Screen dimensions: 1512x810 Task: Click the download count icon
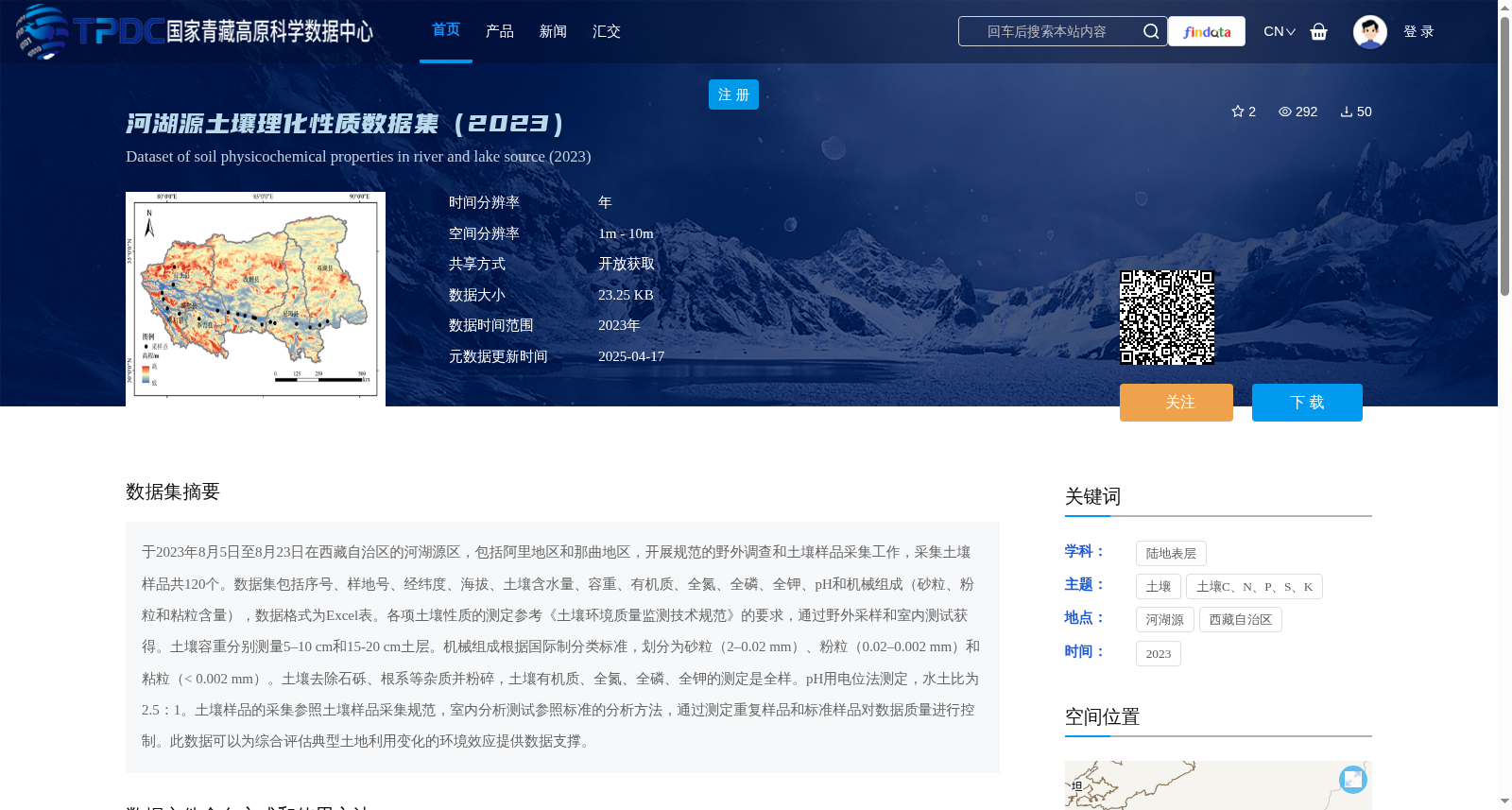pyautogui.click(x=1347, y=112)
